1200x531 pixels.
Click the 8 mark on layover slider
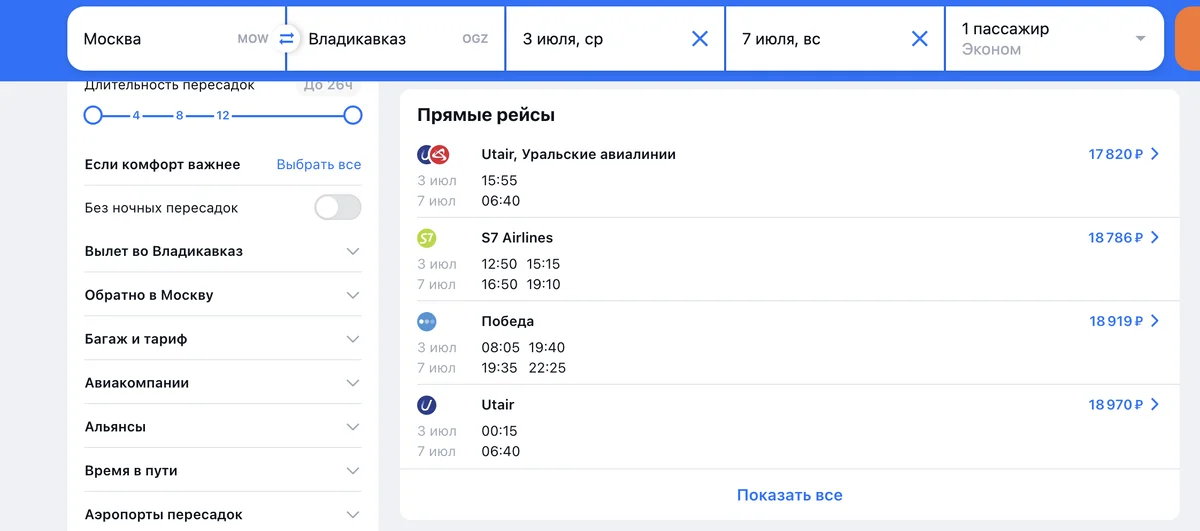click(180, 116)
